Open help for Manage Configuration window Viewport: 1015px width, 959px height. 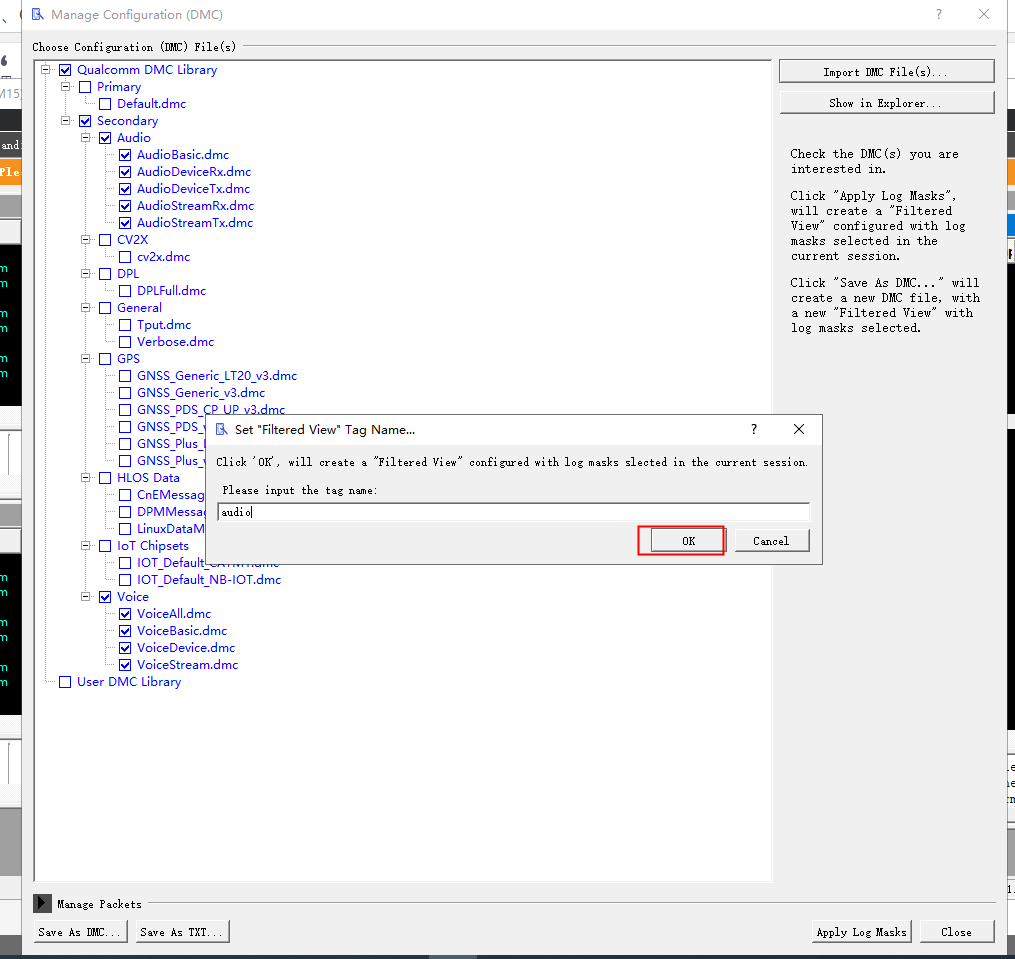point(939,14)
